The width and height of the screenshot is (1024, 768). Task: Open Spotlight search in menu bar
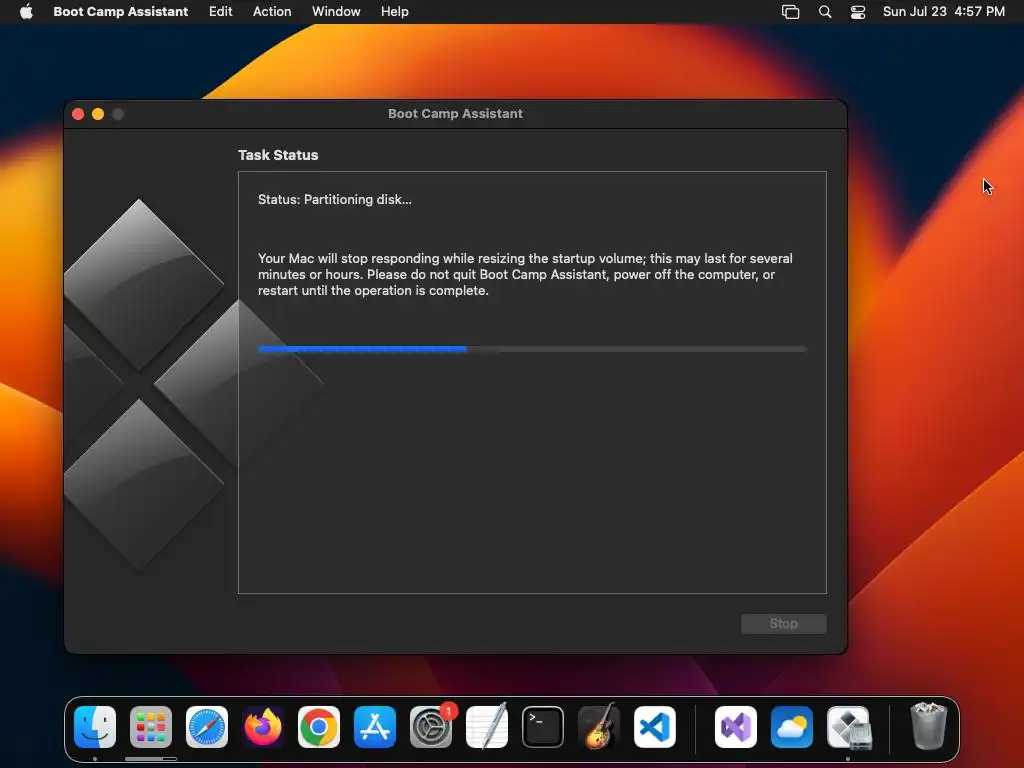(x=825, y=12)
